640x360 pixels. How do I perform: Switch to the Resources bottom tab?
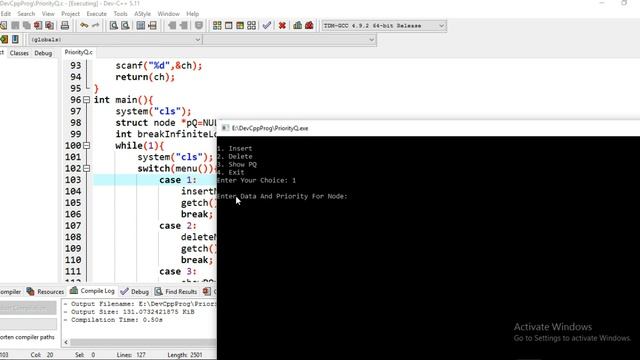coord(45,291)
